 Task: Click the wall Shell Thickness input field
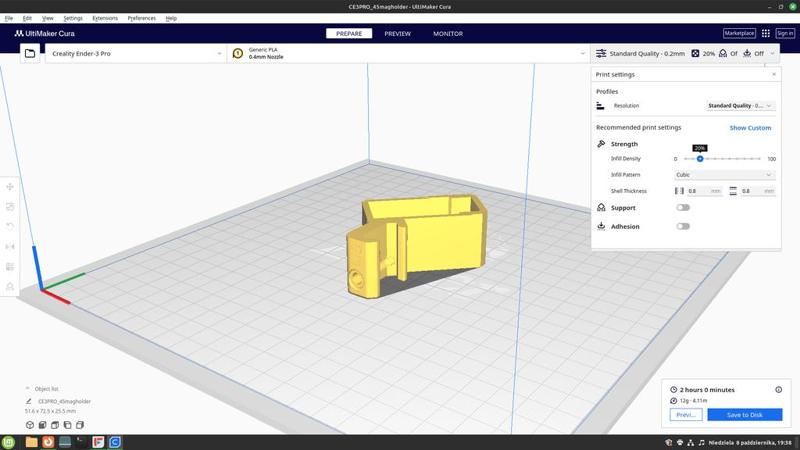pyautogui.click(x=705, y=191)
